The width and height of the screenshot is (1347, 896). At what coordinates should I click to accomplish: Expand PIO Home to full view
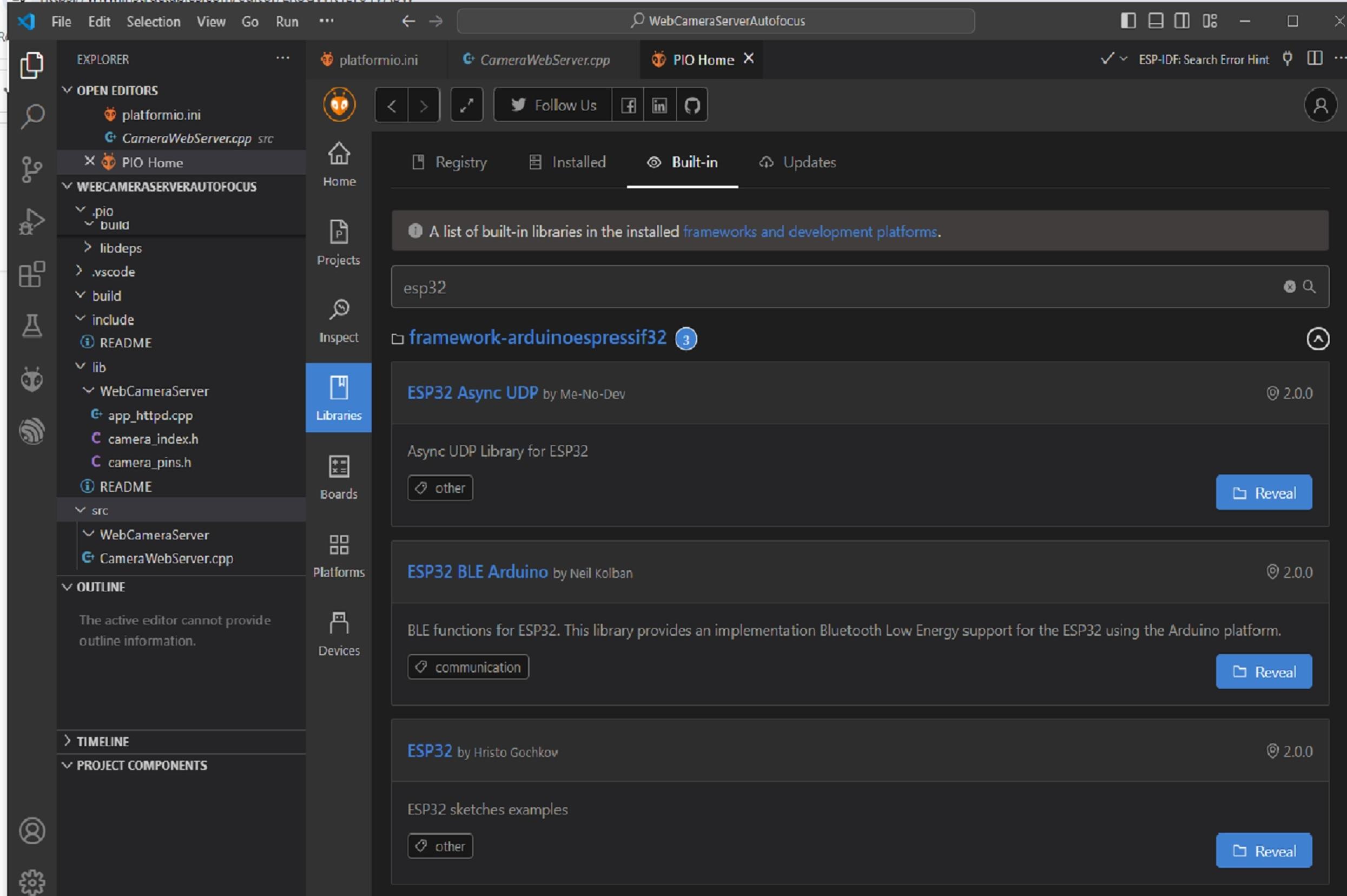(467, 105)
